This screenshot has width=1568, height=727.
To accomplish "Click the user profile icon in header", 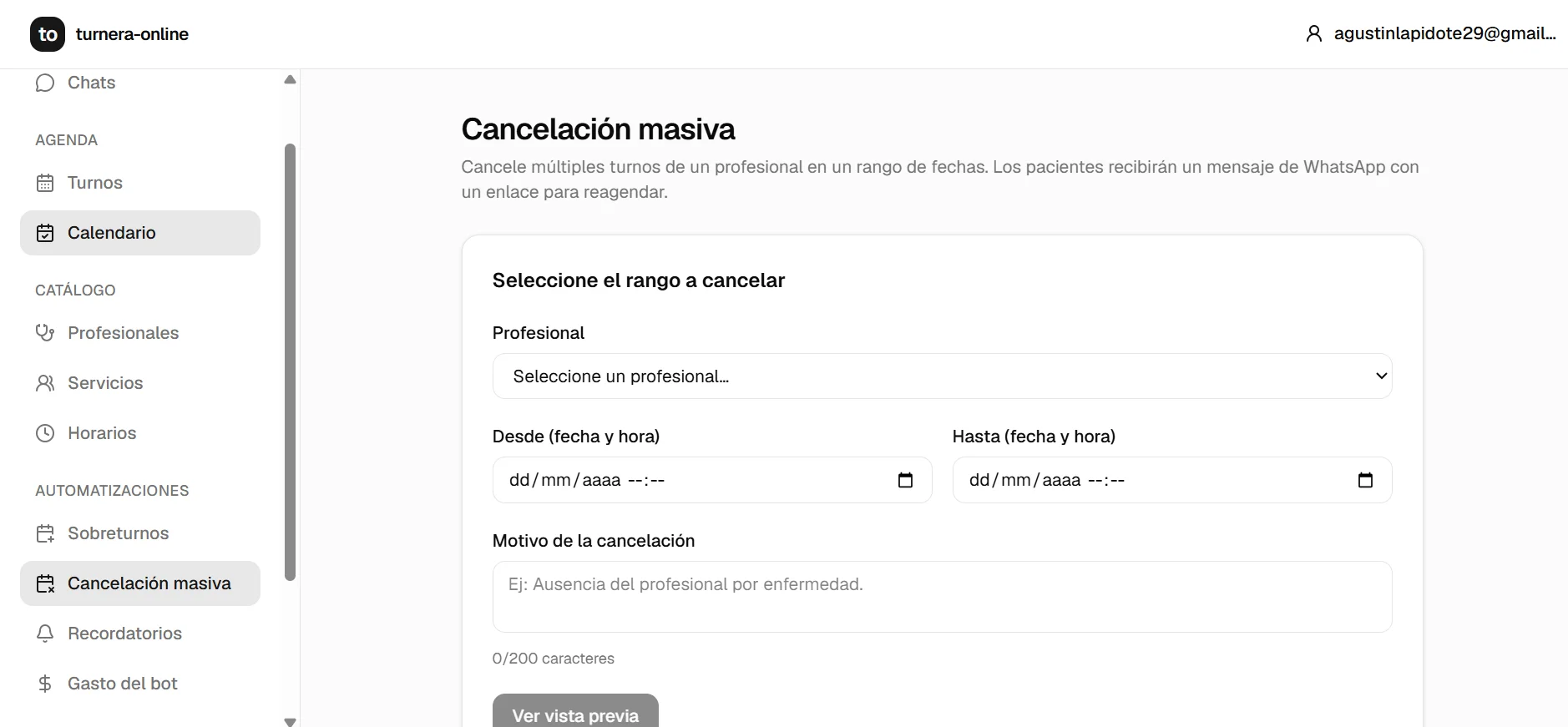I will tap(1313, 33).
